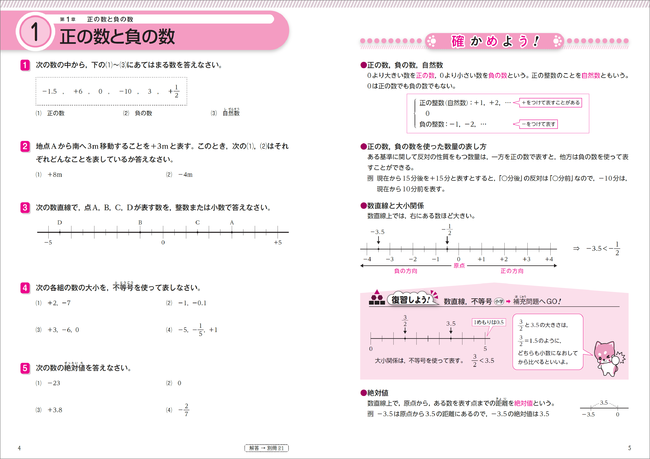Viewport: 650px width, 459px height.
Task: Click sub-item (2) −4m
Action: [x=179, y=175]
